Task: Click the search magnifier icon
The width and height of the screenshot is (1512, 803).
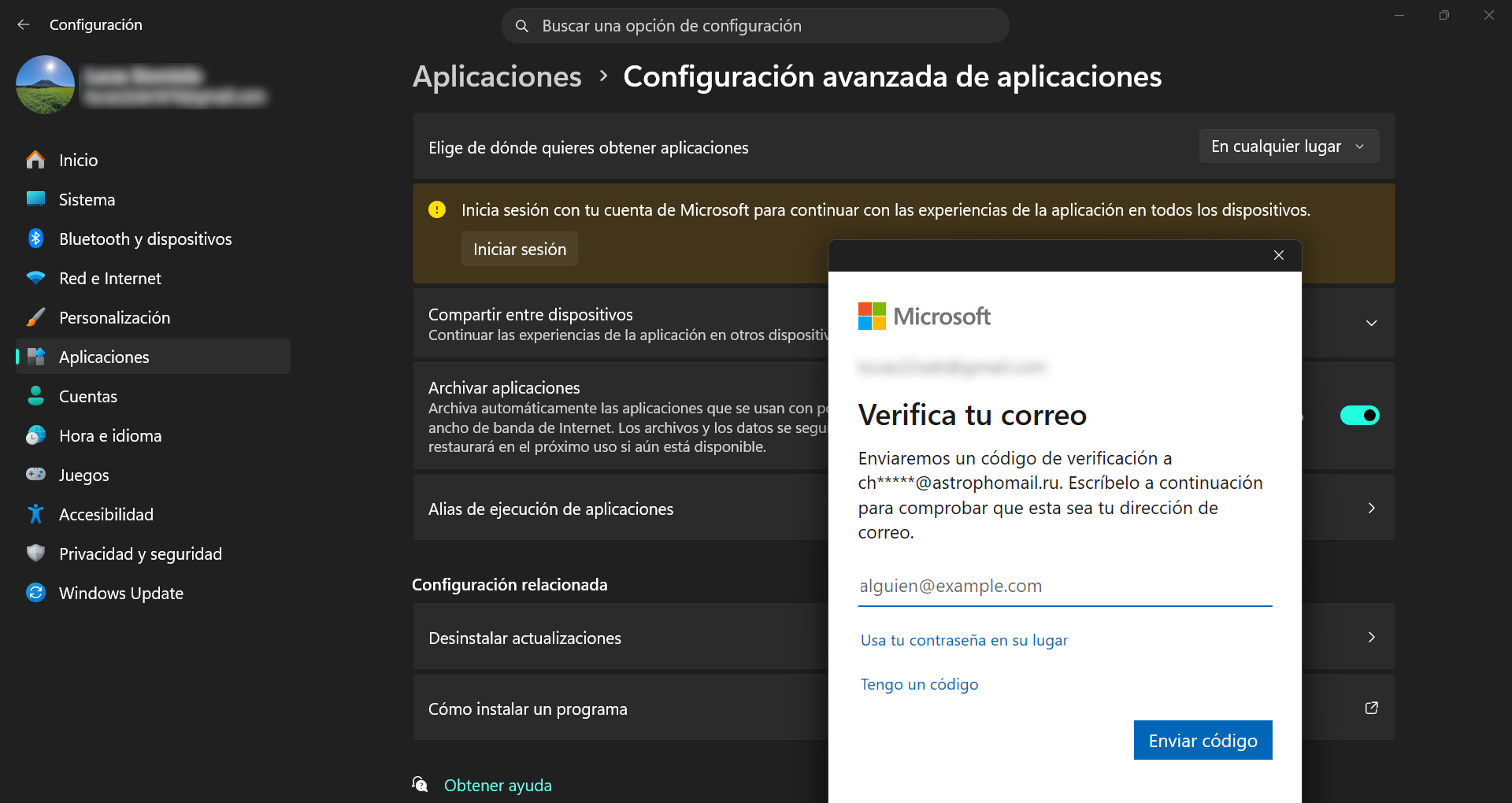Action: click(x=521, y=26)
